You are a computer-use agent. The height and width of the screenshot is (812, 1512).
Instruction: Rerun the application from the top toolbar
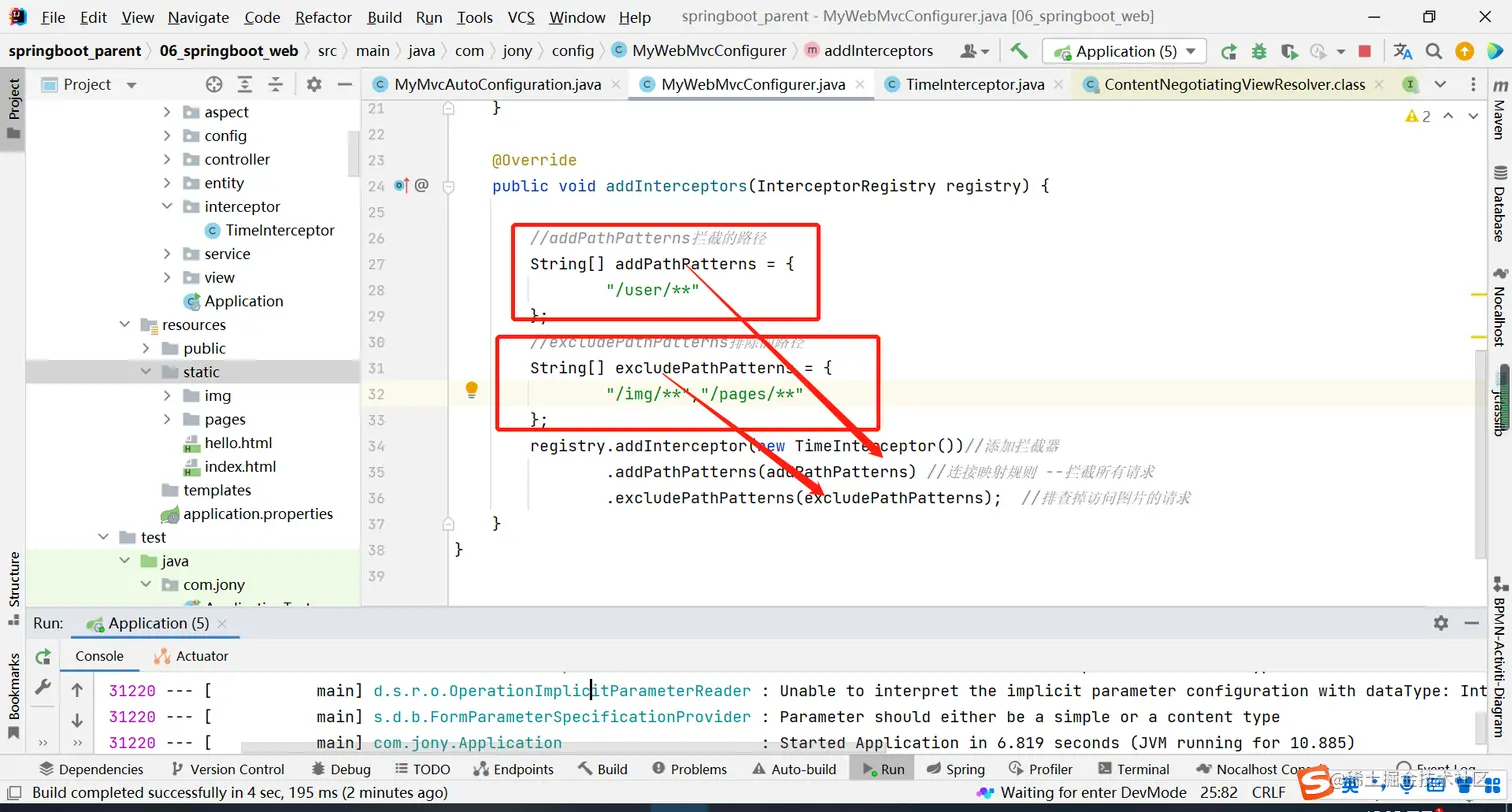coord(1229,51)
